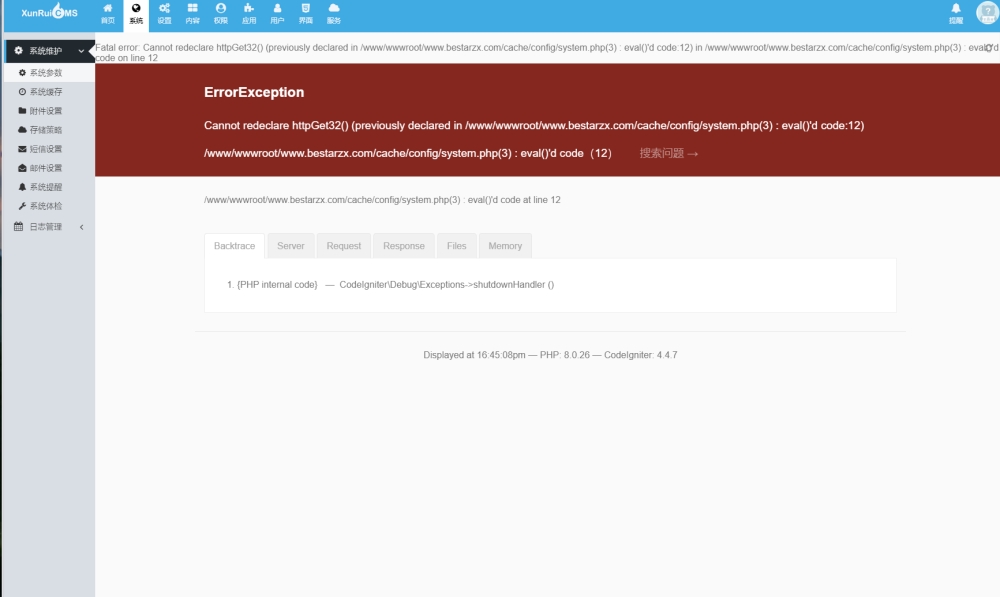
Task: Select 附件设置 in the sidebar
Action: [x=45, y=111]
